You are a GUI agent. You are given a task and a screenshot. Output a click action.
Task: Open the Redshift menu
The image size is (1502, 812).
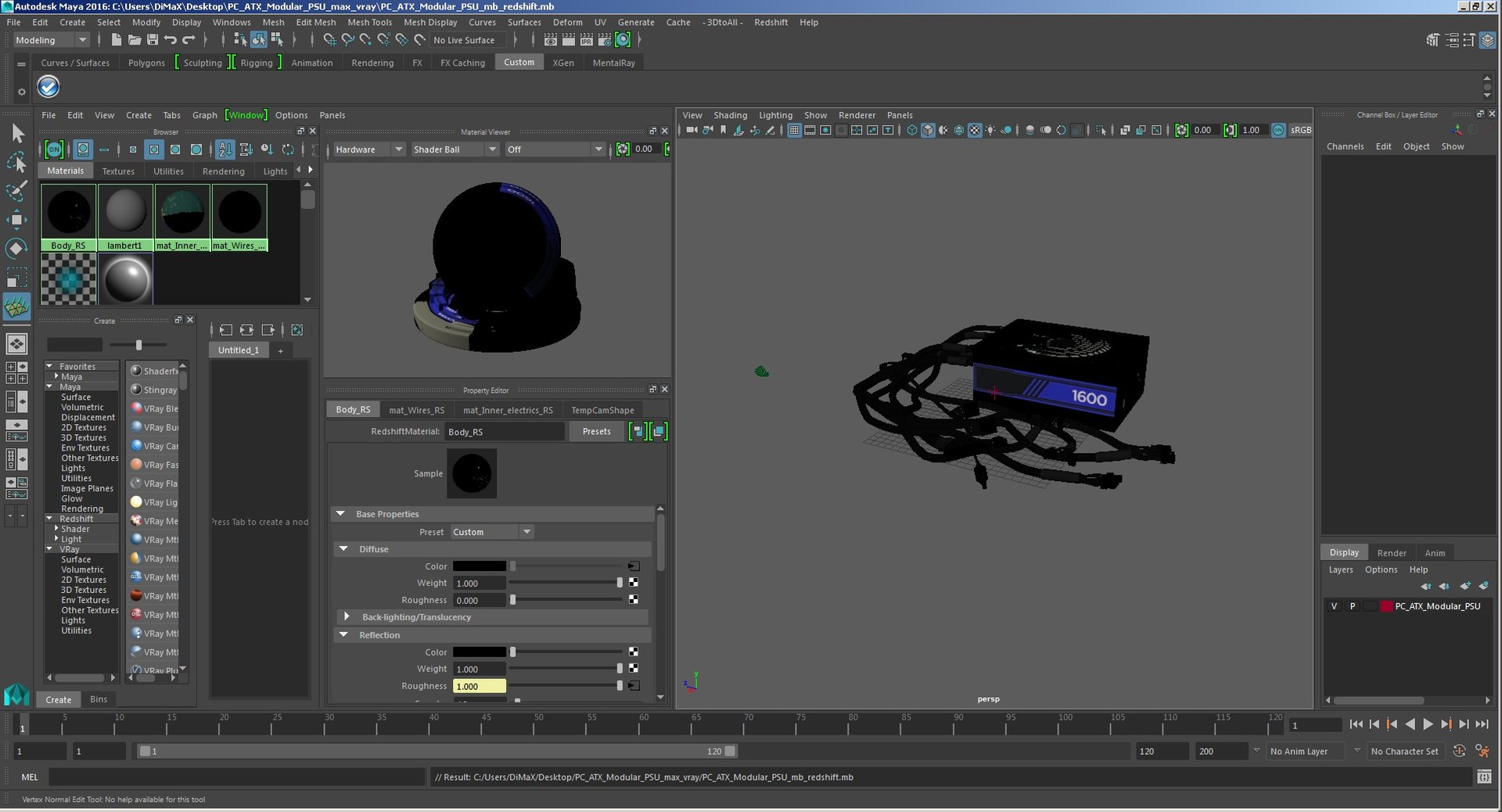pos(771,22)
